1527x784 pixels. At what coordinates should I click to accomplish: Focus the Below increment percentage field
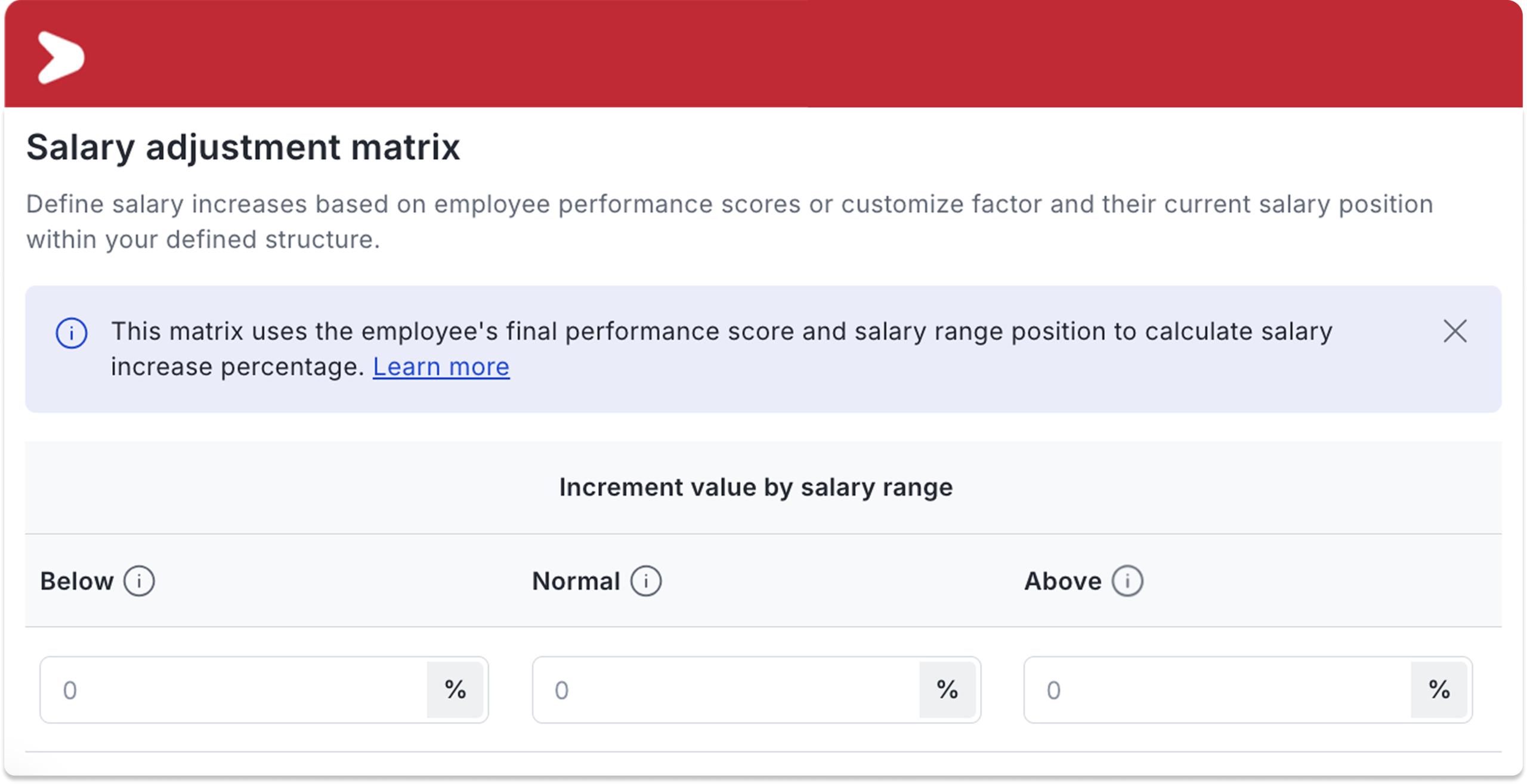[x=234, y=690]
